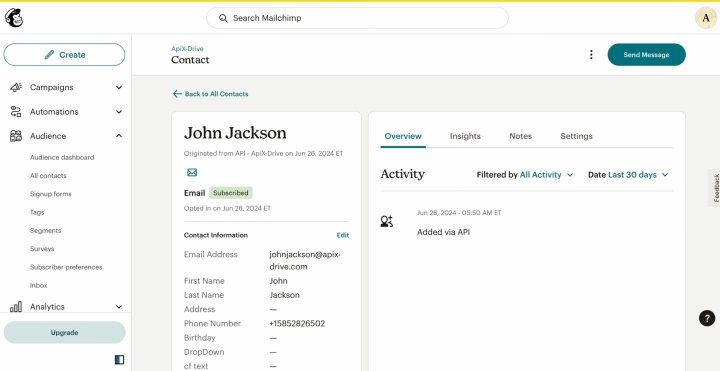
Task: Click the Audience people icon
Action: [16, 136]
